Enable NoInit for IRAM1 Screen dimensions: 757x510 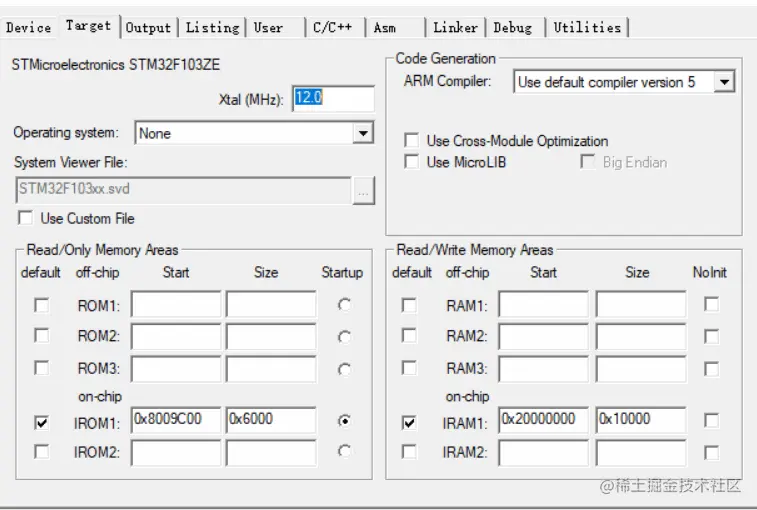coord(711,420)
